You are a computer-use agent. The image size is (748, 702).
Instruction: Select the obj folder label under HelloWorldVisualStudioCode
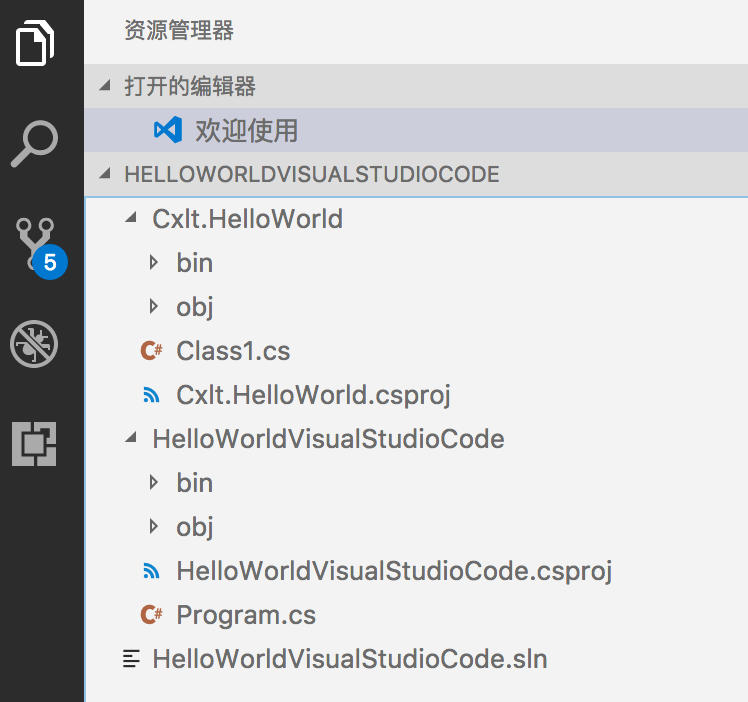coord(195,527)
